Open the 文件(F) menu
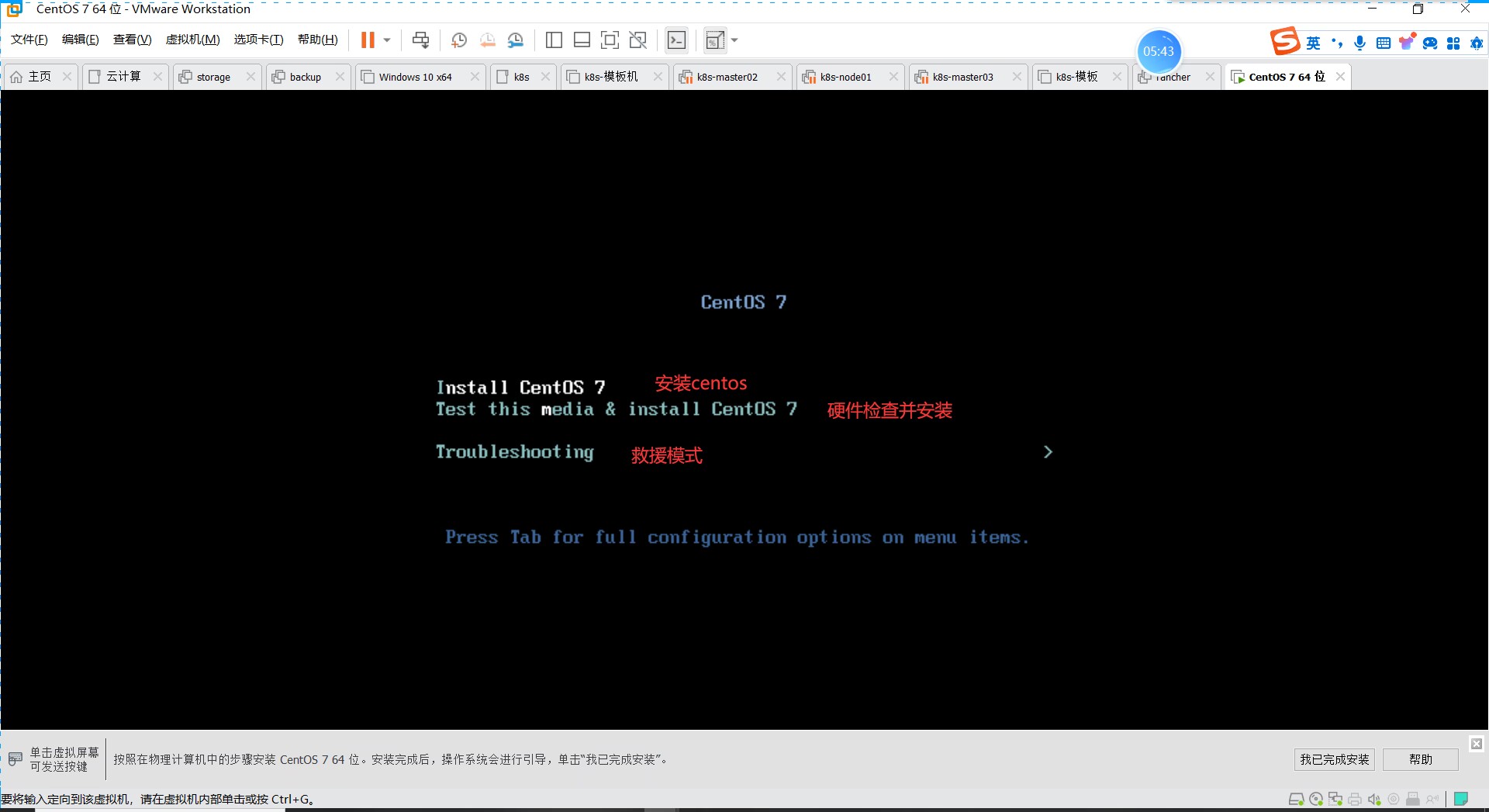 click(29, 40)
